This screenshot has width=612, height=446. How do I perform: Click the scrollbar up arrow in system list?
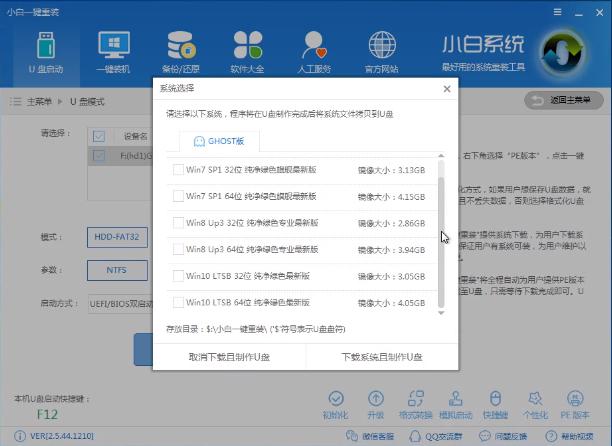coord(441,156)
